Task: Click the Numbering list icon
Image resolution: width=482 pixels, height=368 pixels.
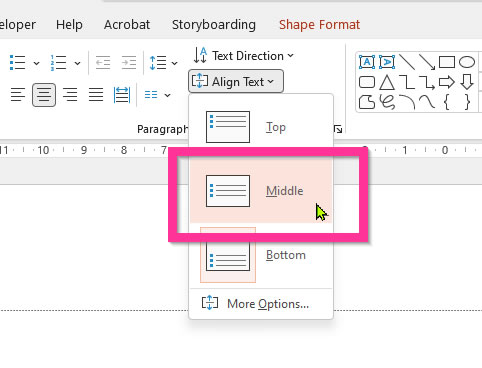Action: click(x=58, y=62)
